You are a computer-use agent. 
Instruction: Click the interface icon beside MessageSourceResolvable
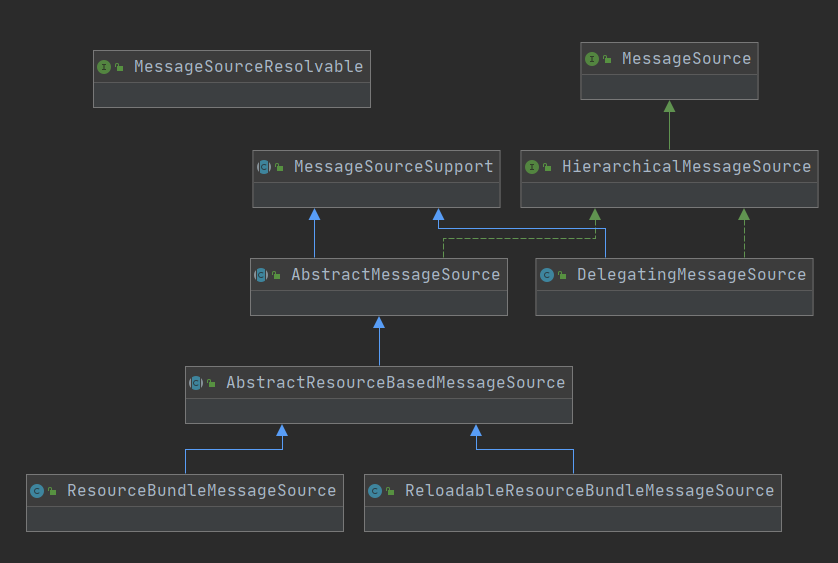pyautogui.click(x=104, y=67)
